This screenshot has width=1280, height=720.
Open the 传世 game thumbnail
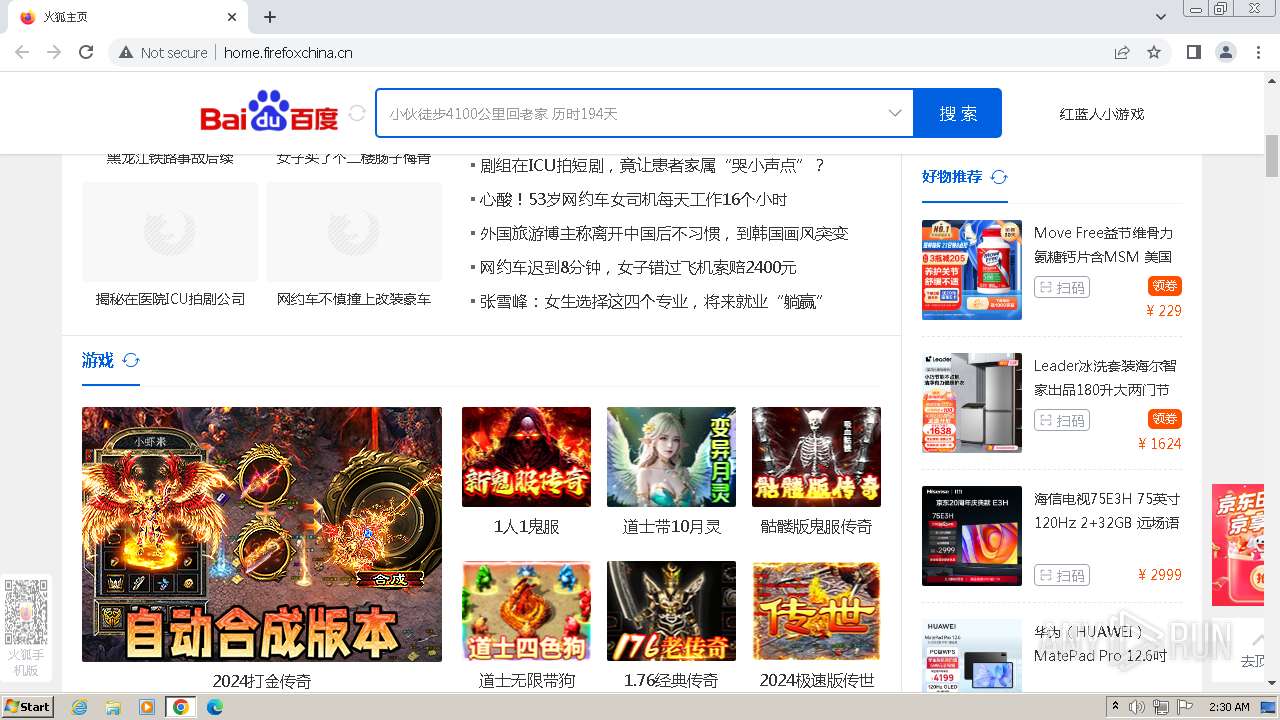(816, 611)
